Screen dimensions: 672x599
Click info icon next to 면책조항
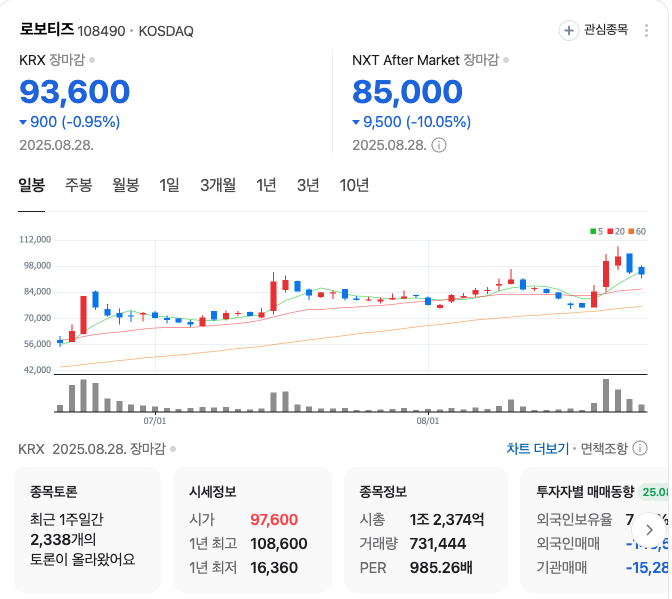pyautogui.click(x=640, y=449)
